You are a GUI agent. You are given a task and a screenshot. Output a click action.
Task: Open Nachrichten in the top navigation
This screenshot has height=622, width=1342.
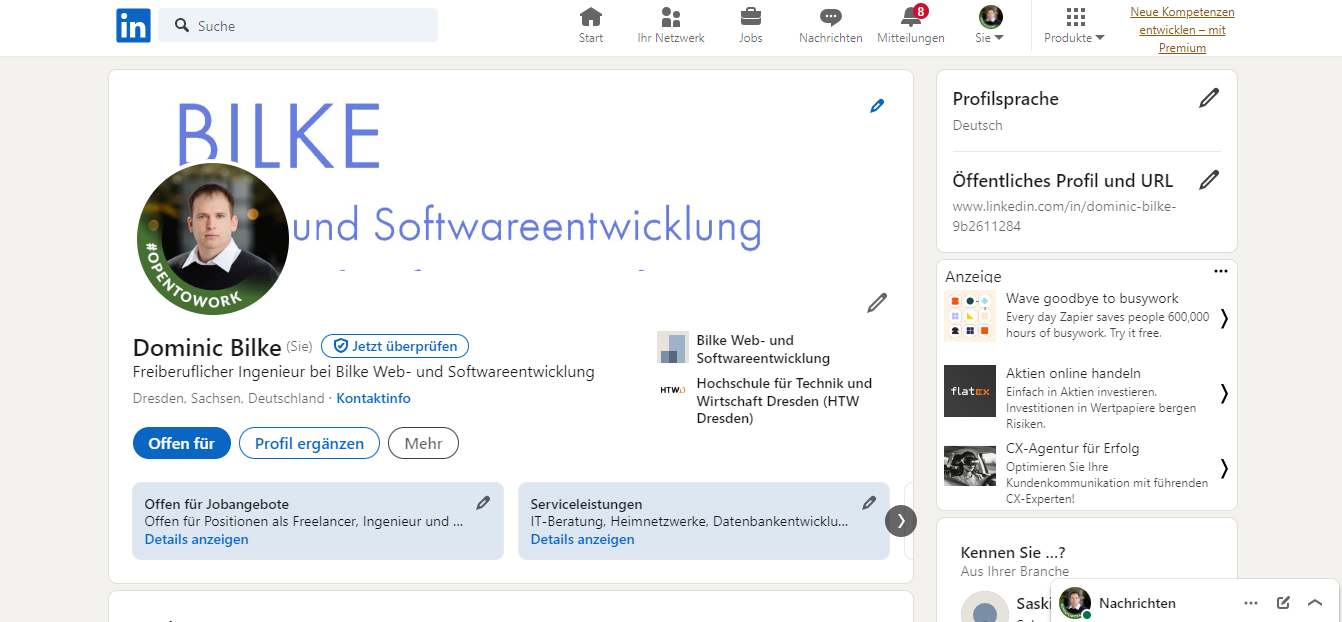pyautogui.click(x=830, y=26)
